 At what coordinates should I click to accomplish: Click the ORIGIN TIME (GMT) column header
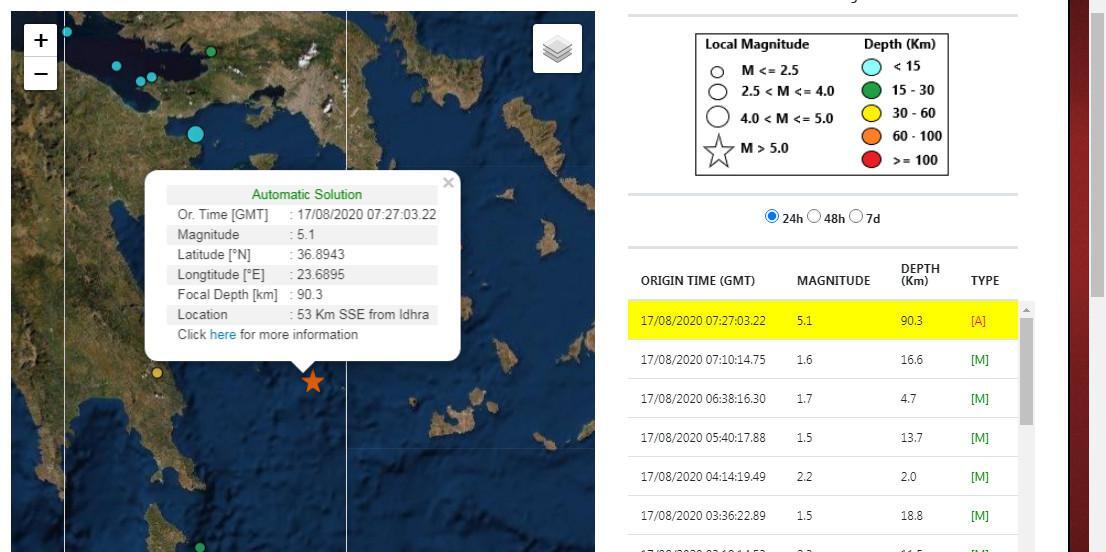click(697, 280)
